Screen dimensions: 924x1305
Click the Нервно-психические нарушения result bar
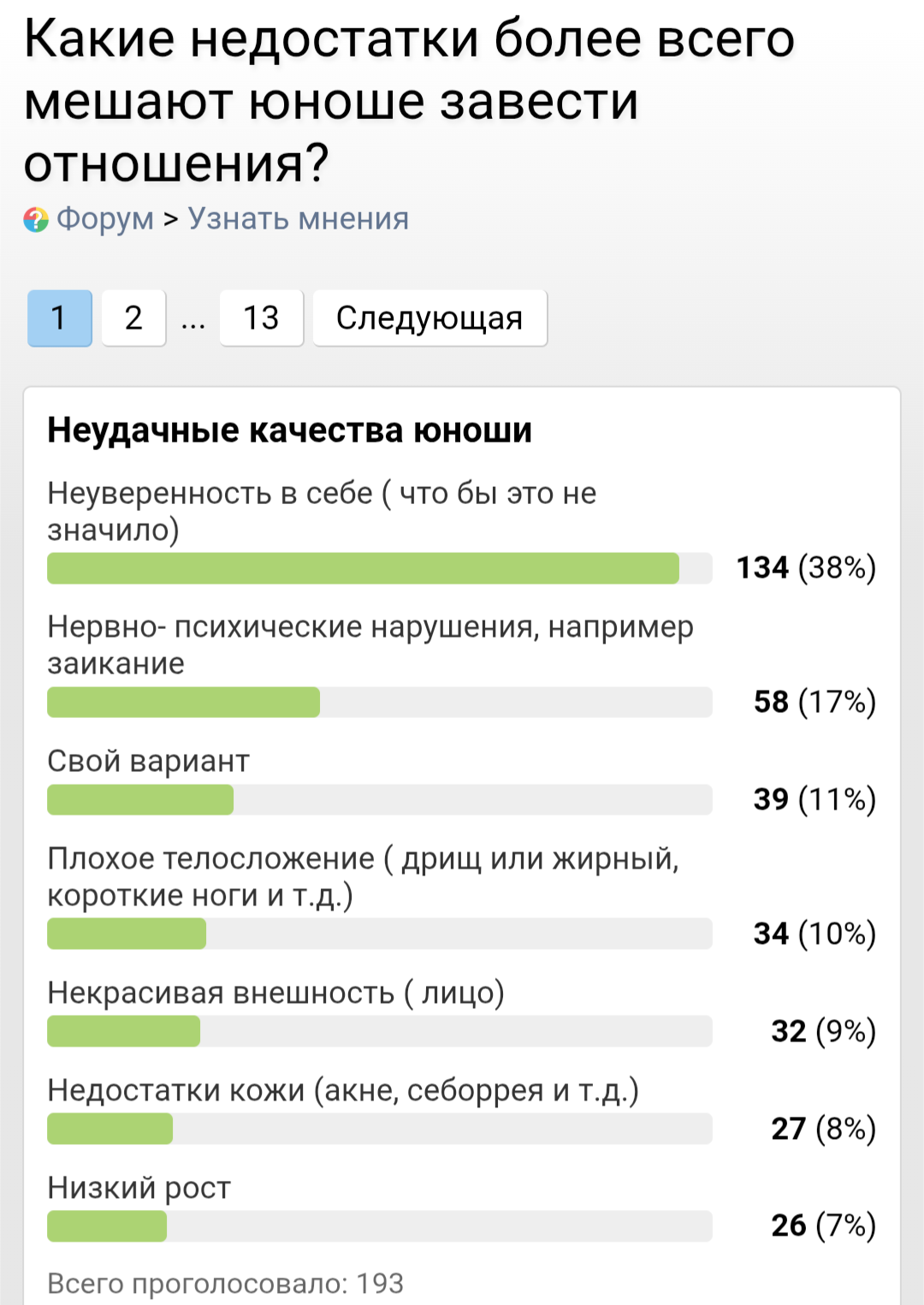click(183, 703)
